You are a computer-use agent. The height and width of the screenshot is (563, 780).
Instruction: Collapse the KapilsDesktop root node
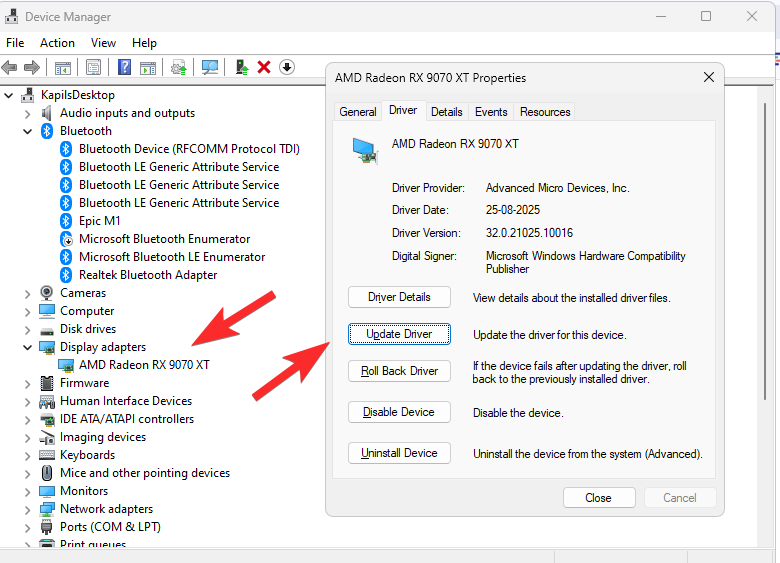click(8, 95)
